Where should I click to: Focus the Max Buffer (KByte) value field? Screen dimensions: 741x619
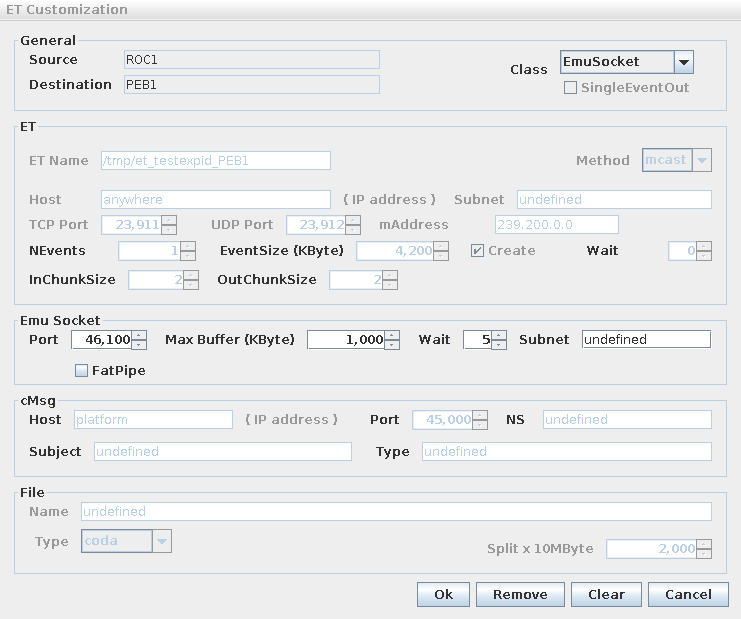pos(345,340)
